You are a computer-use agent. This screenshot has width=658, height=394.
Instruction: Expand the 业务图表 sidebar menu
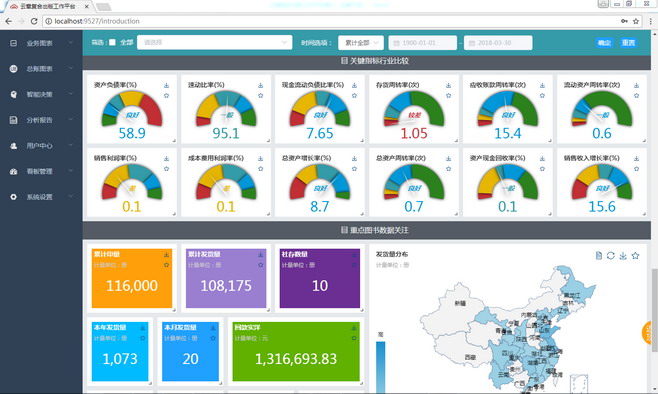pos(41,43)
